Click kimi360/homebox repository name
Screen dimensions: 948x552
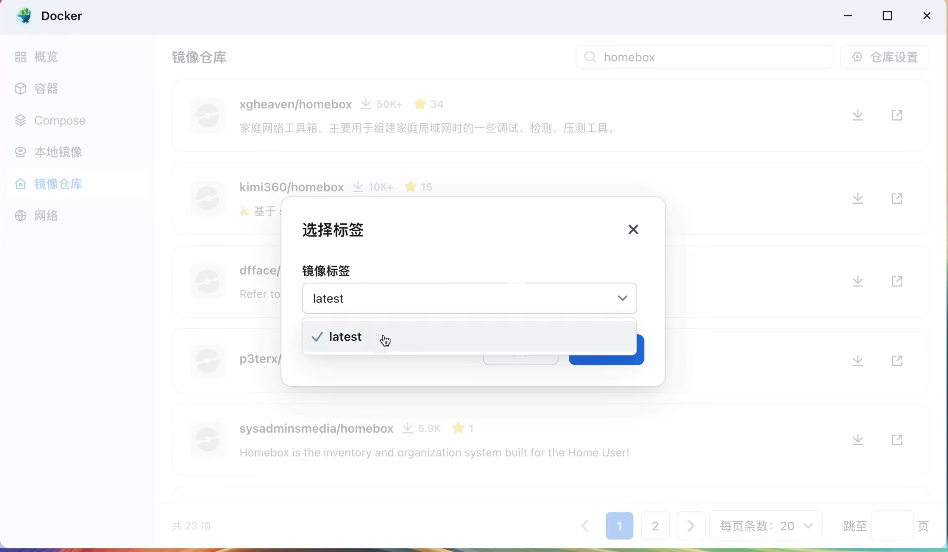point(291,187)
